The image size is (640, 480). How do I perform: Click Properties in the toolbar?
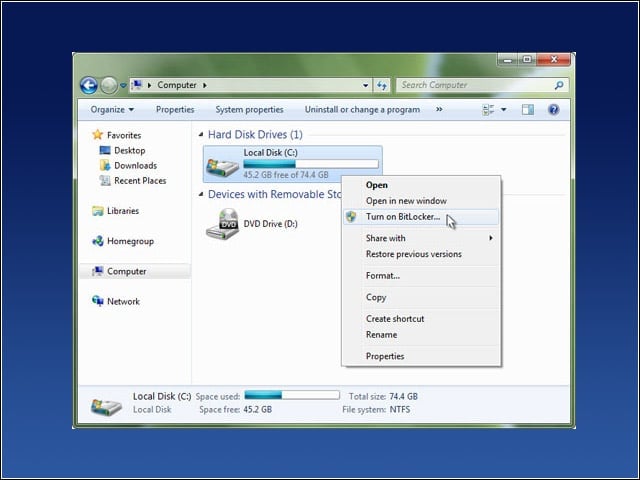pos(175,109)
